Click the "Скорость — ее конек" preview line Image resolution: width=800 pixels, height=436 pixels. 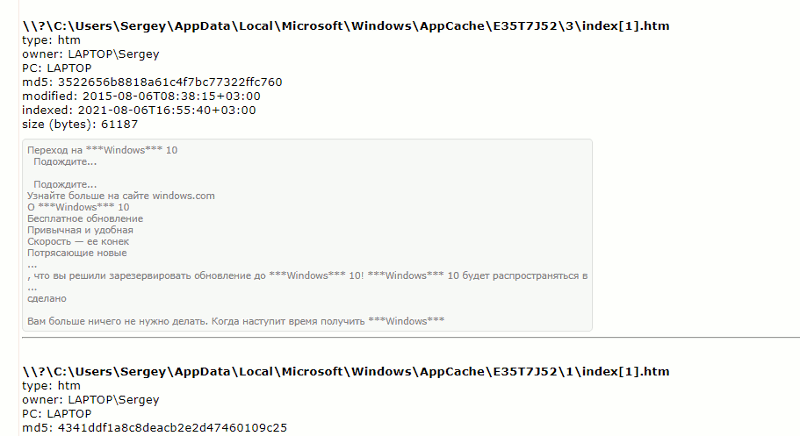(x=78, y=241)
